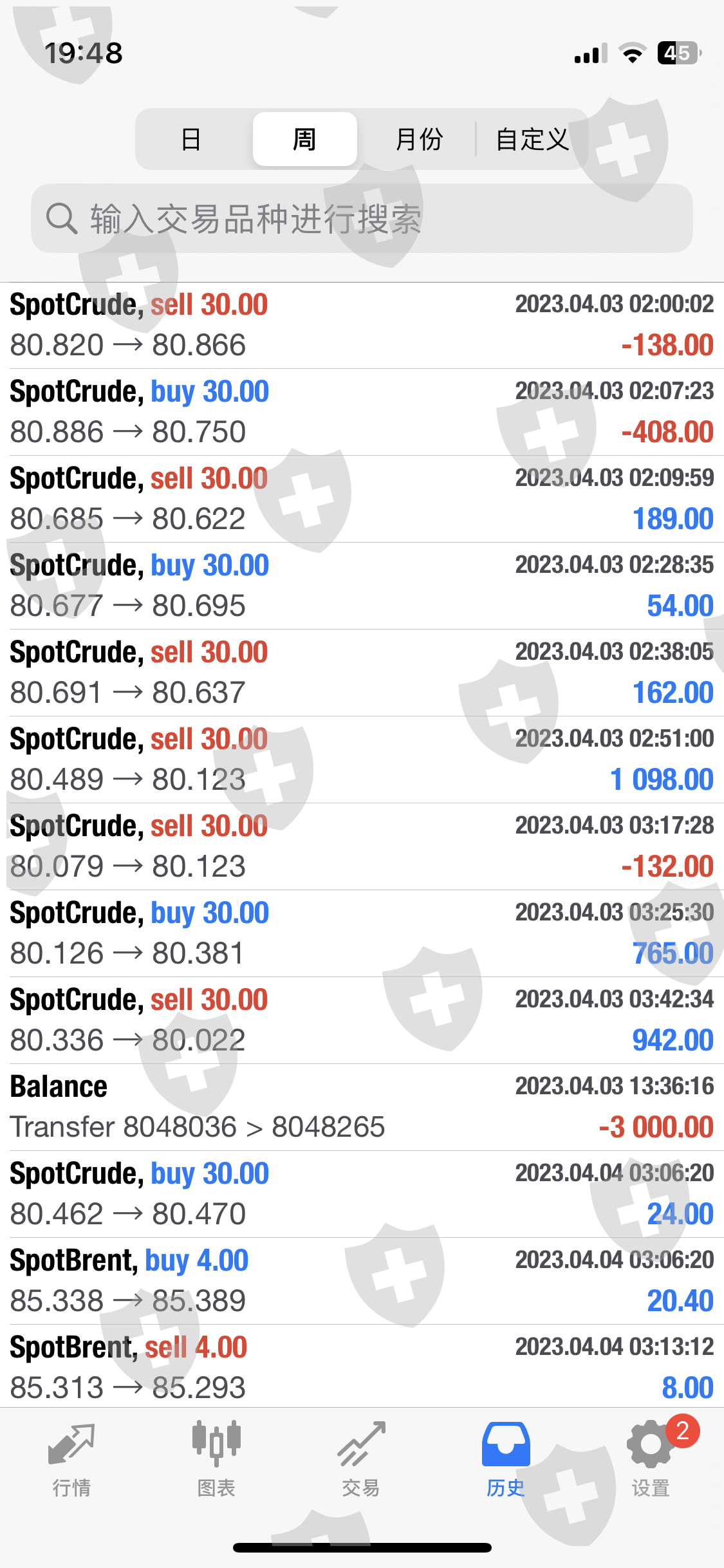Select the SpotBrent buy 4.00 trade row
This screenshot has width=724, height=1568.
coord(362,1281)
